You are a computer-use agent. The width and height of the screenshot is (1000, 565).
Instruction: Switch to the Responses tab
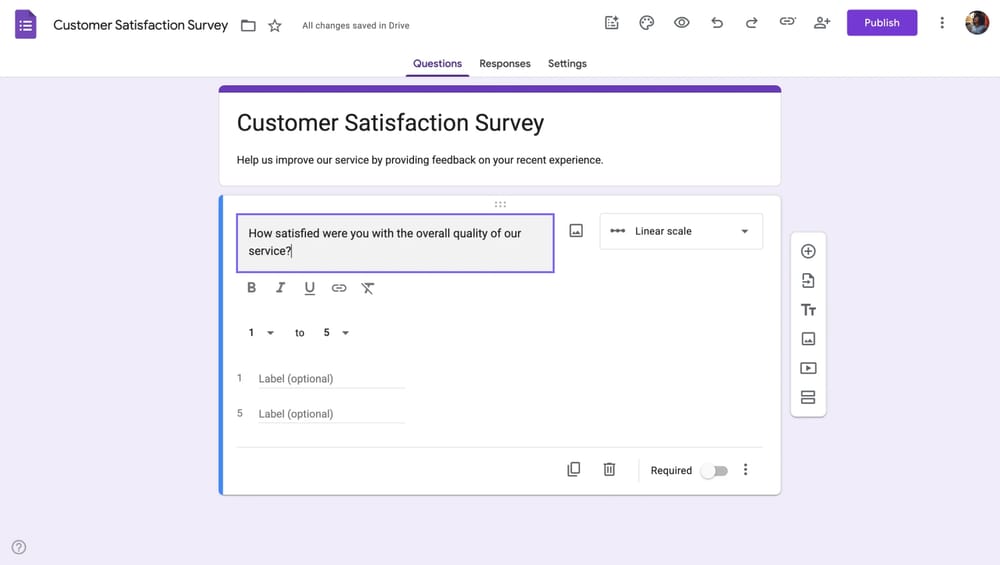(x=505, y=64)
